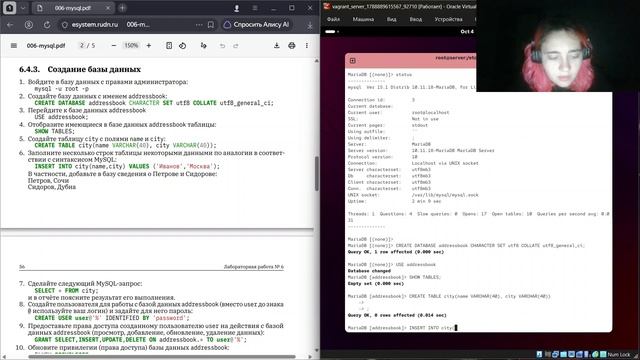This screenshot has height=360, width=640.
Task: Click the Activities indicator in guest top bar
Action: [331, 31]
